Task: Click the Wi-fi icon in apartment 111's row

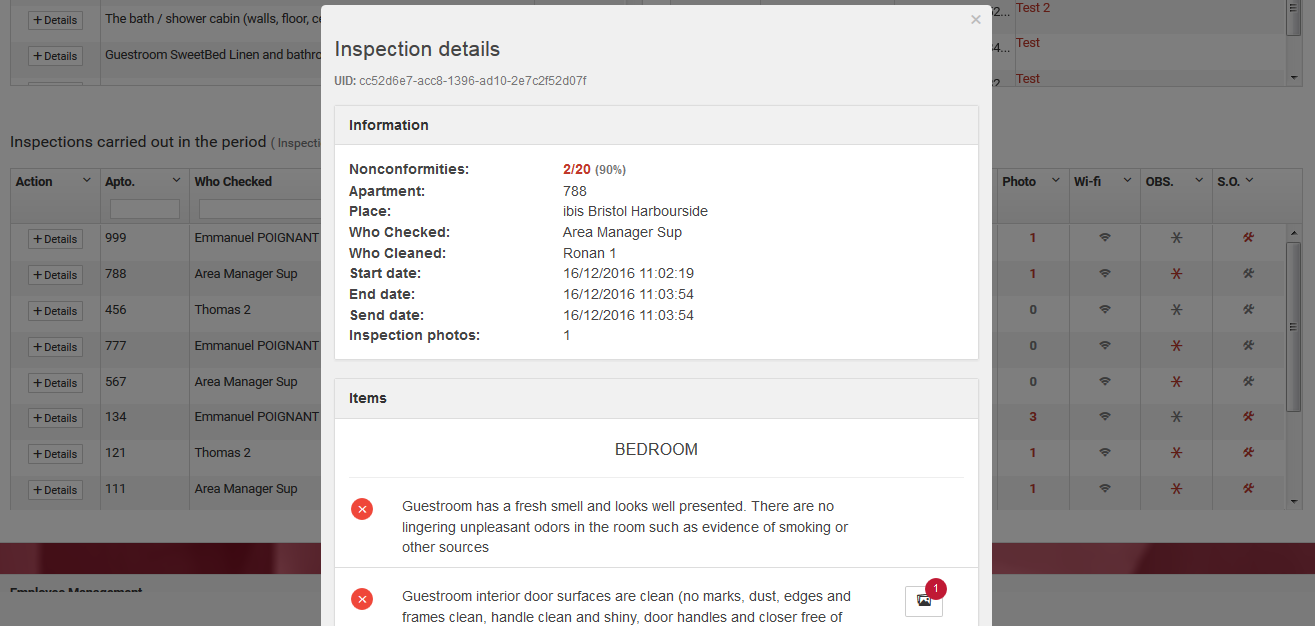Action: pos(1104,489)
